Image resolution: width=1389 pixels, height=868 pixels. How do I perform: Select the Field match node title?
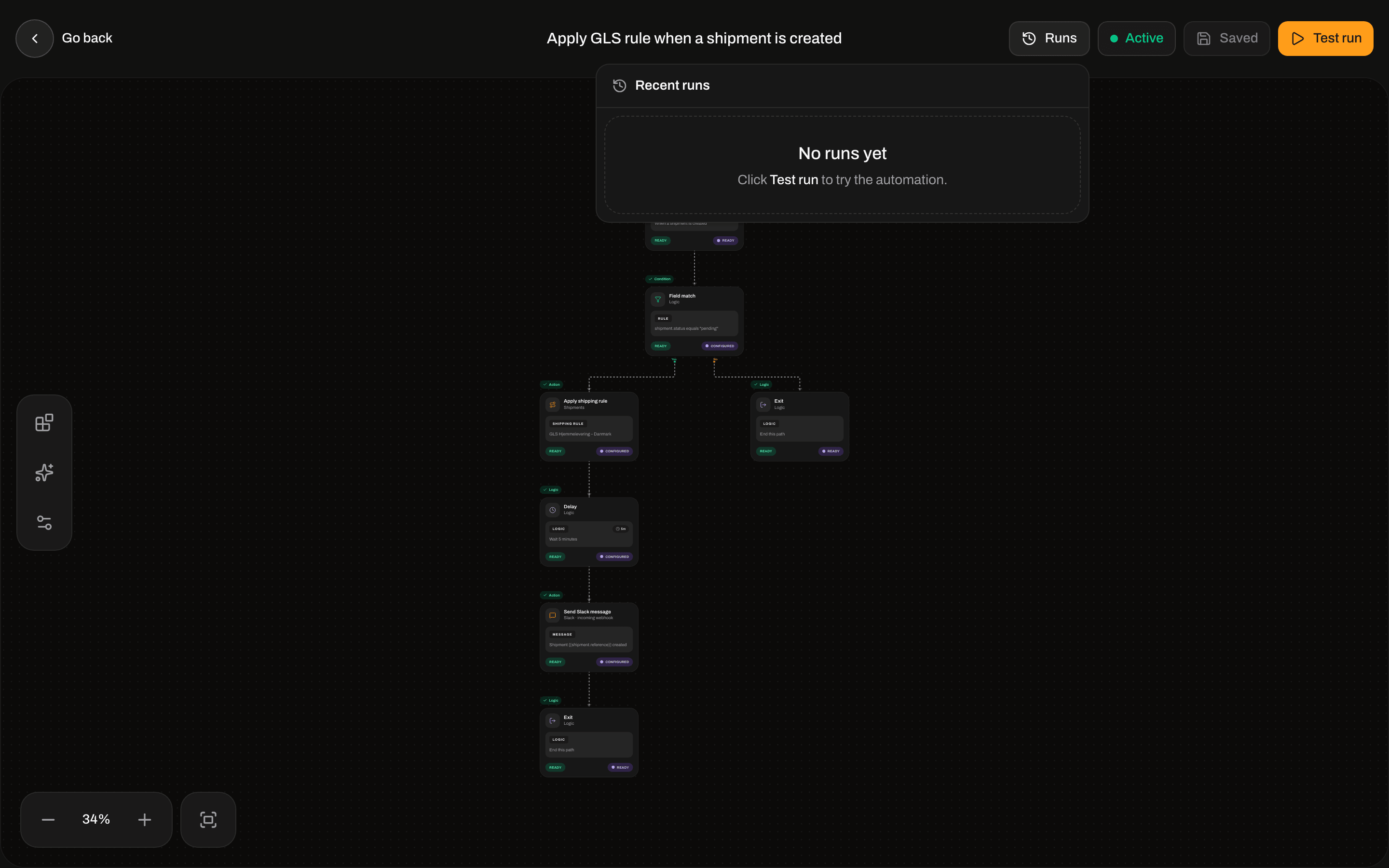[682, 296]
